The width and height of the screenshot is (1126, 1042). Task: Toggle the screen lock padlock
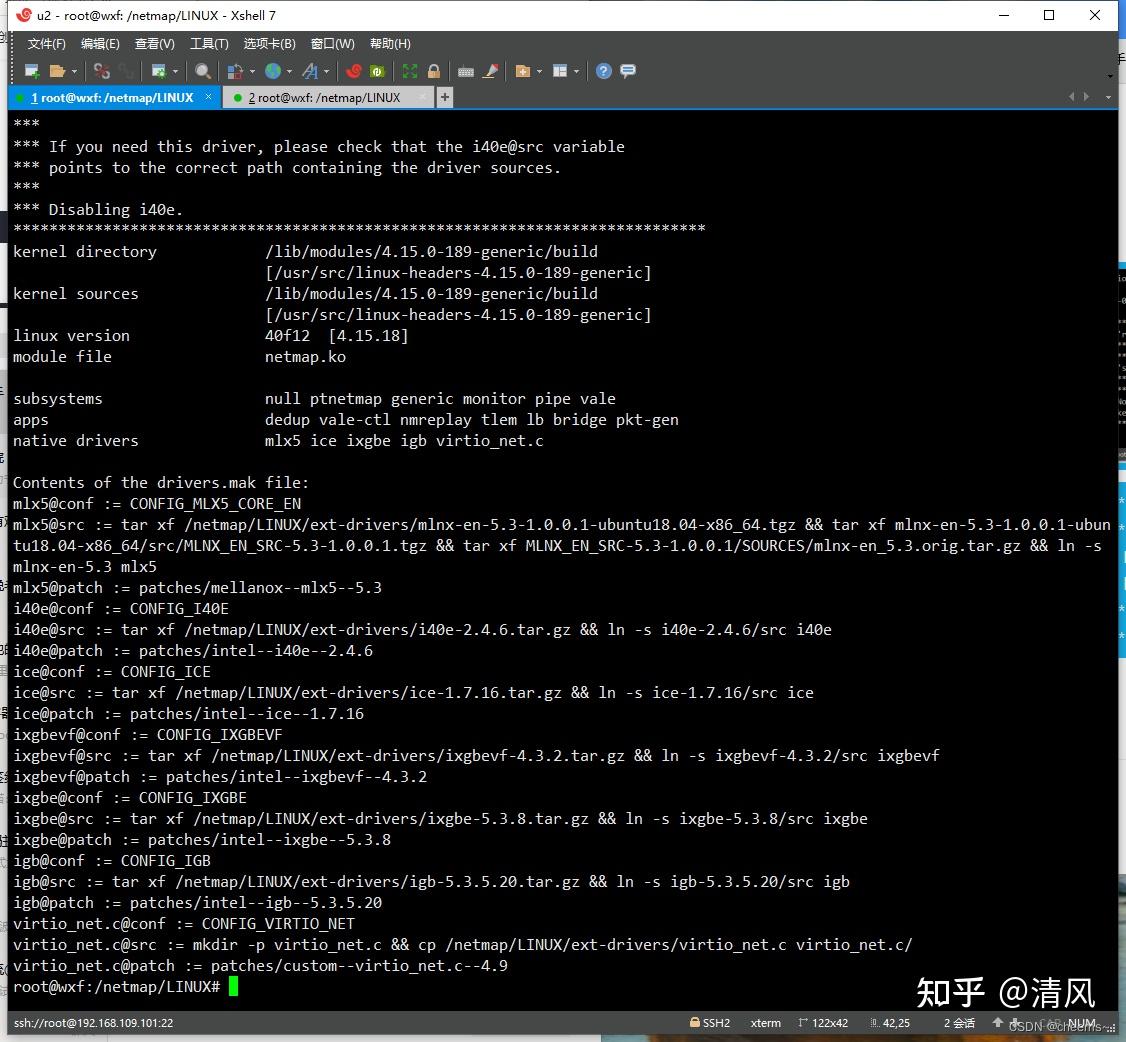(433, 71)
